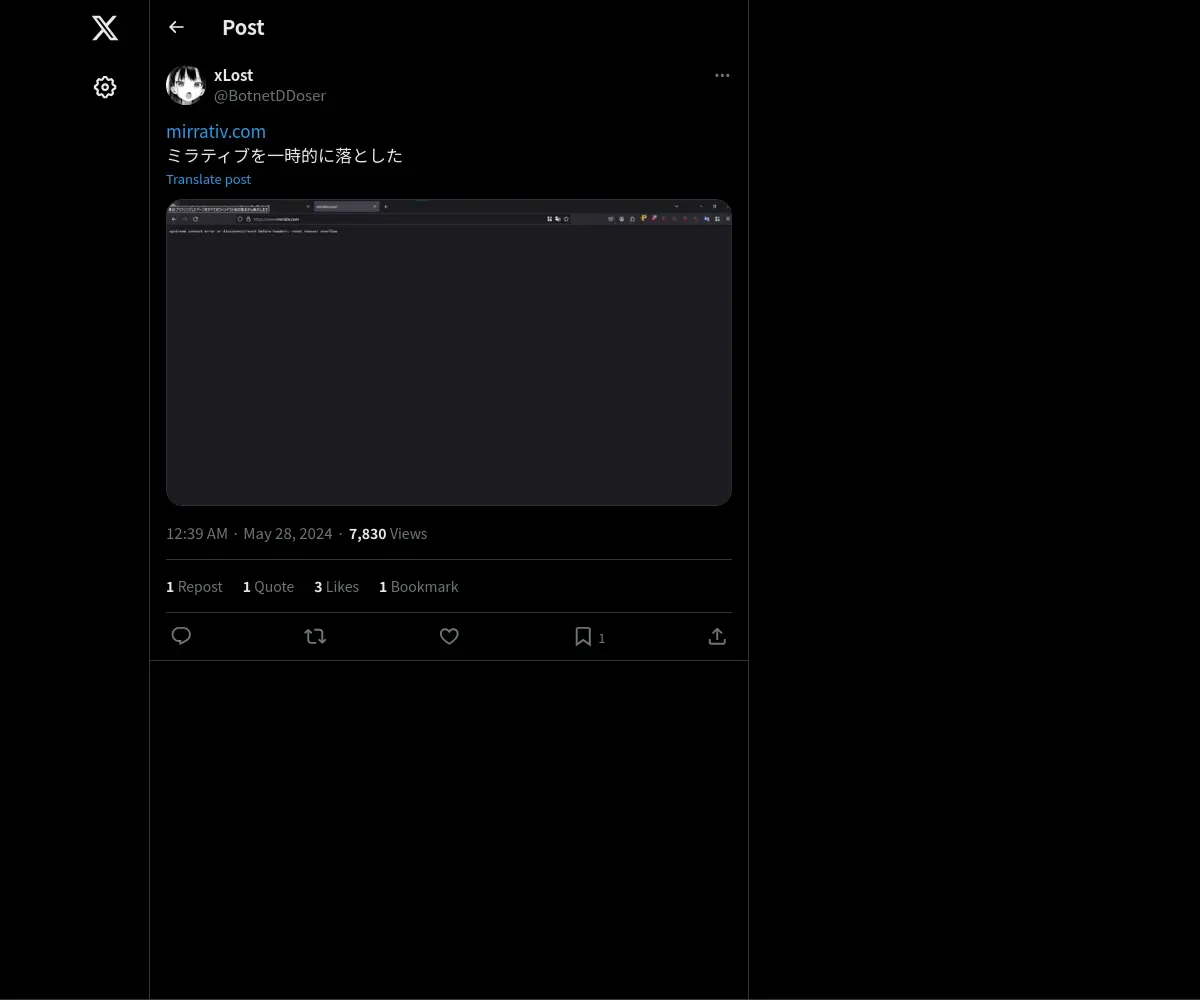Open the xLost display name
Screen dimensions: 1200x1000
pyautogui.click(x=233, y=75)
